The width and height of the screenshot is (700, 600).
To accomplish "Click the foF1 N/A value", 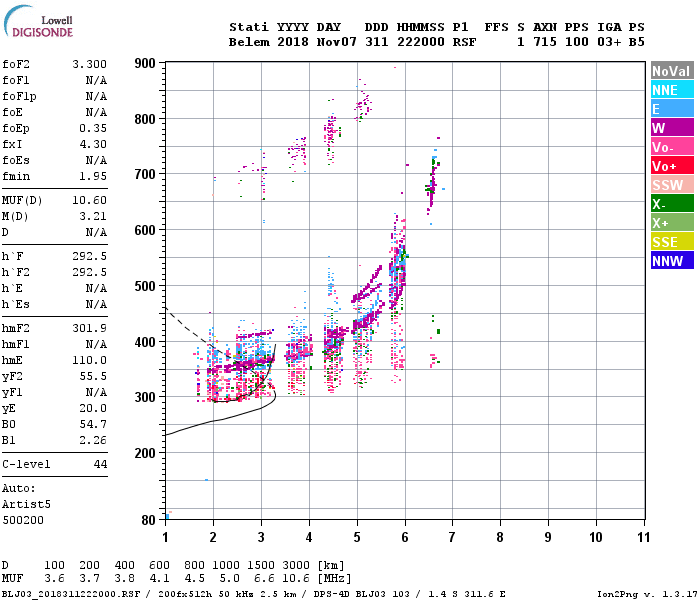I will coord(96,80).
